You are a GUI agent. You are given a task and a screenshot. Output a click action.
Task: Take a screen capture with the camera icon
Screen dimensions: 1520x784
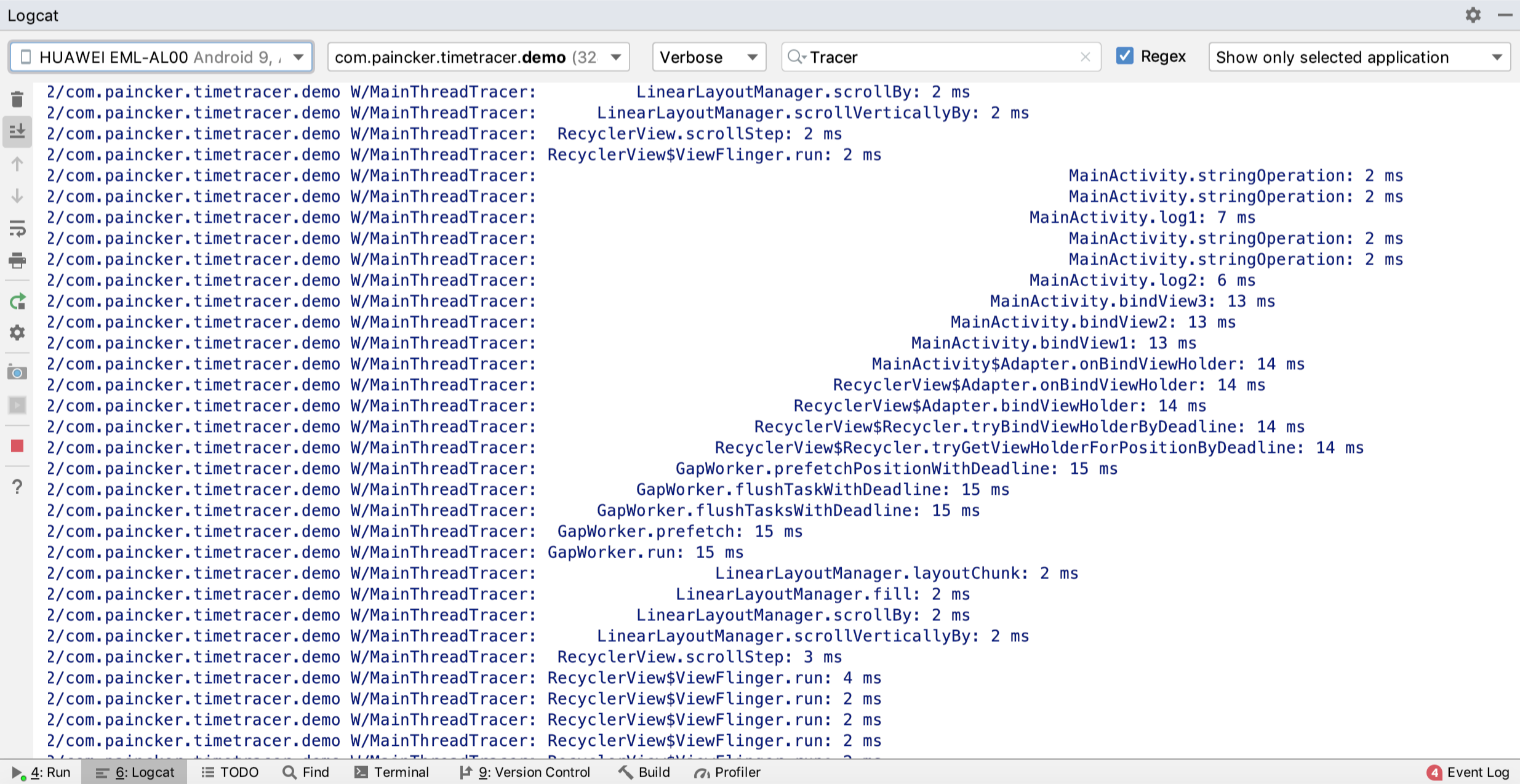(17, 373)
